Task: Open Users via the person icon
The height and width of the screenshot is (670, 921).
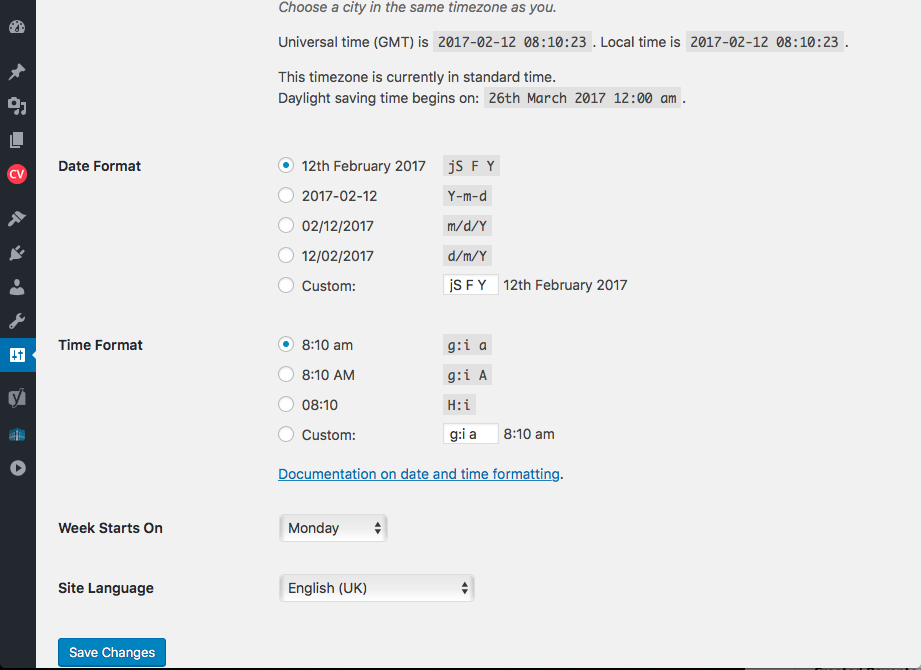Action: (17, 287)
